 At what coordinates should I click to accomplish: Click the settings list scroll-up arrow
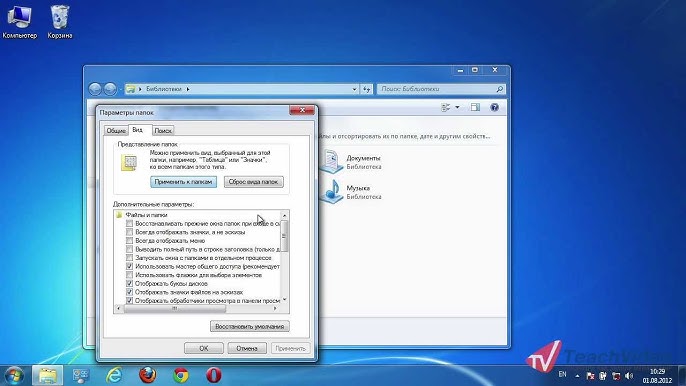pyautogui.click(x=284, y=215)
